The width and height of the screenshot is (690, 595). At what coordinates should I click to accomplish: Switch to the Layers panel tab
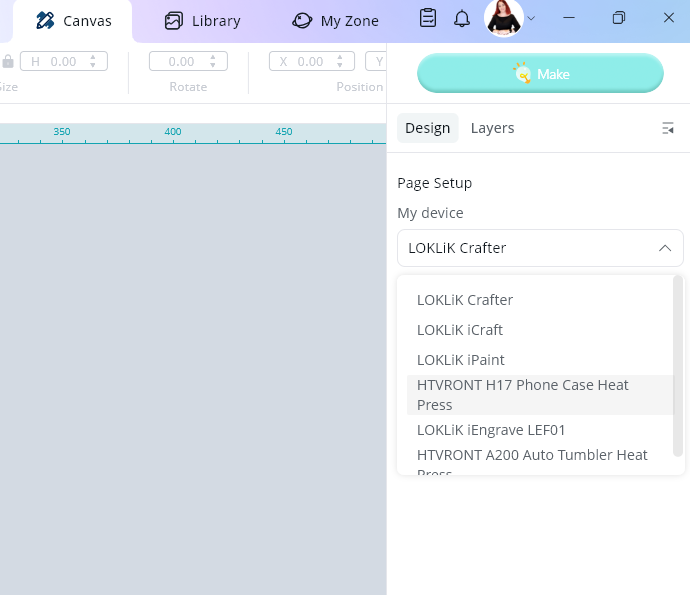click(492, 128)
